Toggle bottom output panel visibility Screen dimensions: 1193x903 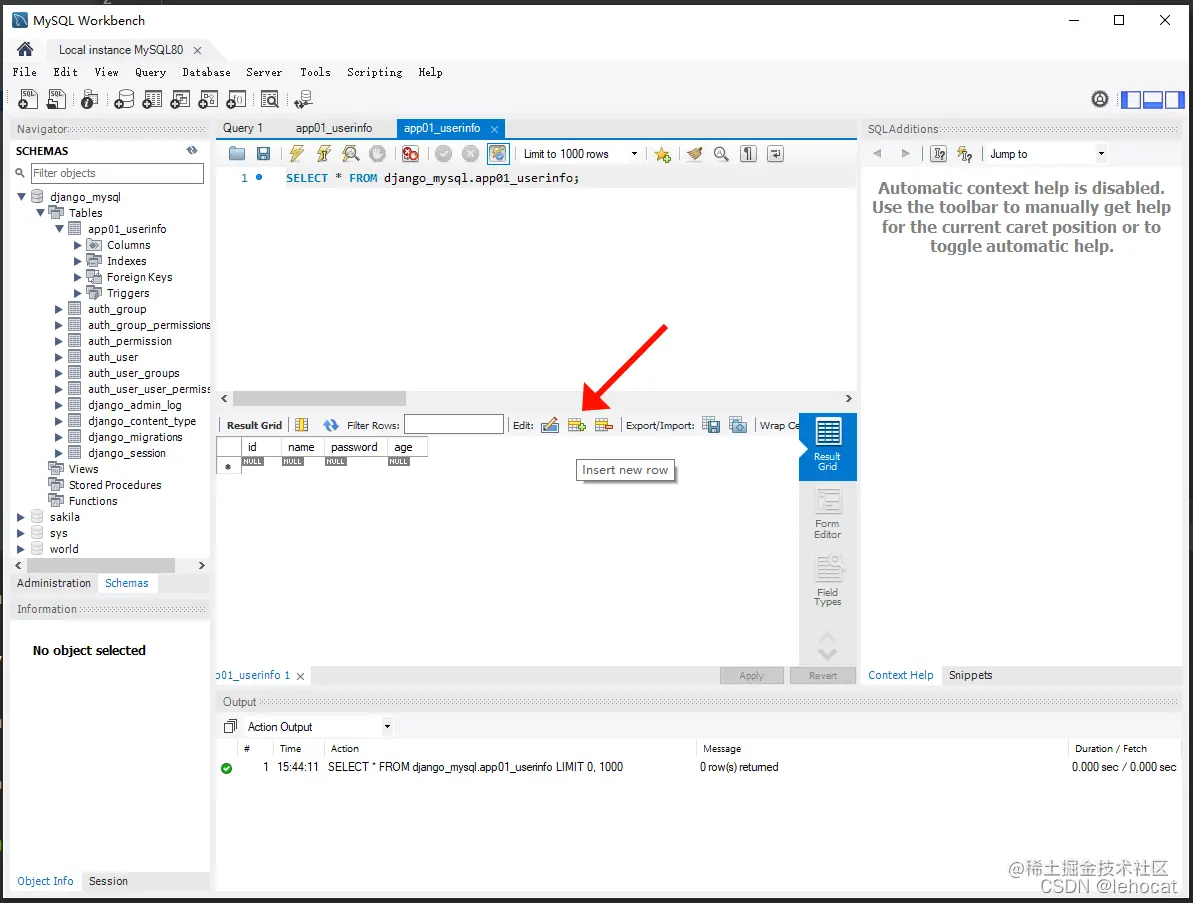[x=1153, y=100]
